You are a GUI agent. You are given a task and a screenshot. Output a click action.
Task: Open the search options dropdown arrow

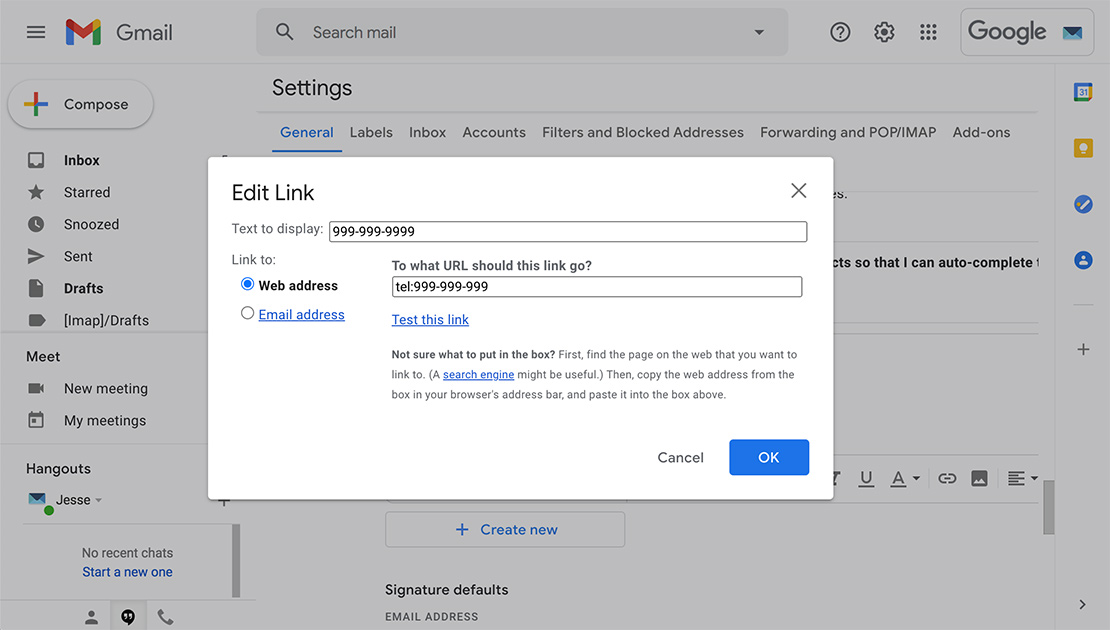click(x=758, y=31)
